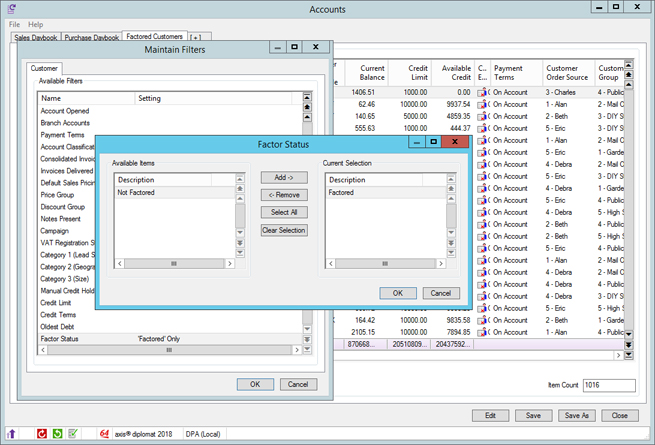Select the Oldest Debt filter row

[170, 327]
